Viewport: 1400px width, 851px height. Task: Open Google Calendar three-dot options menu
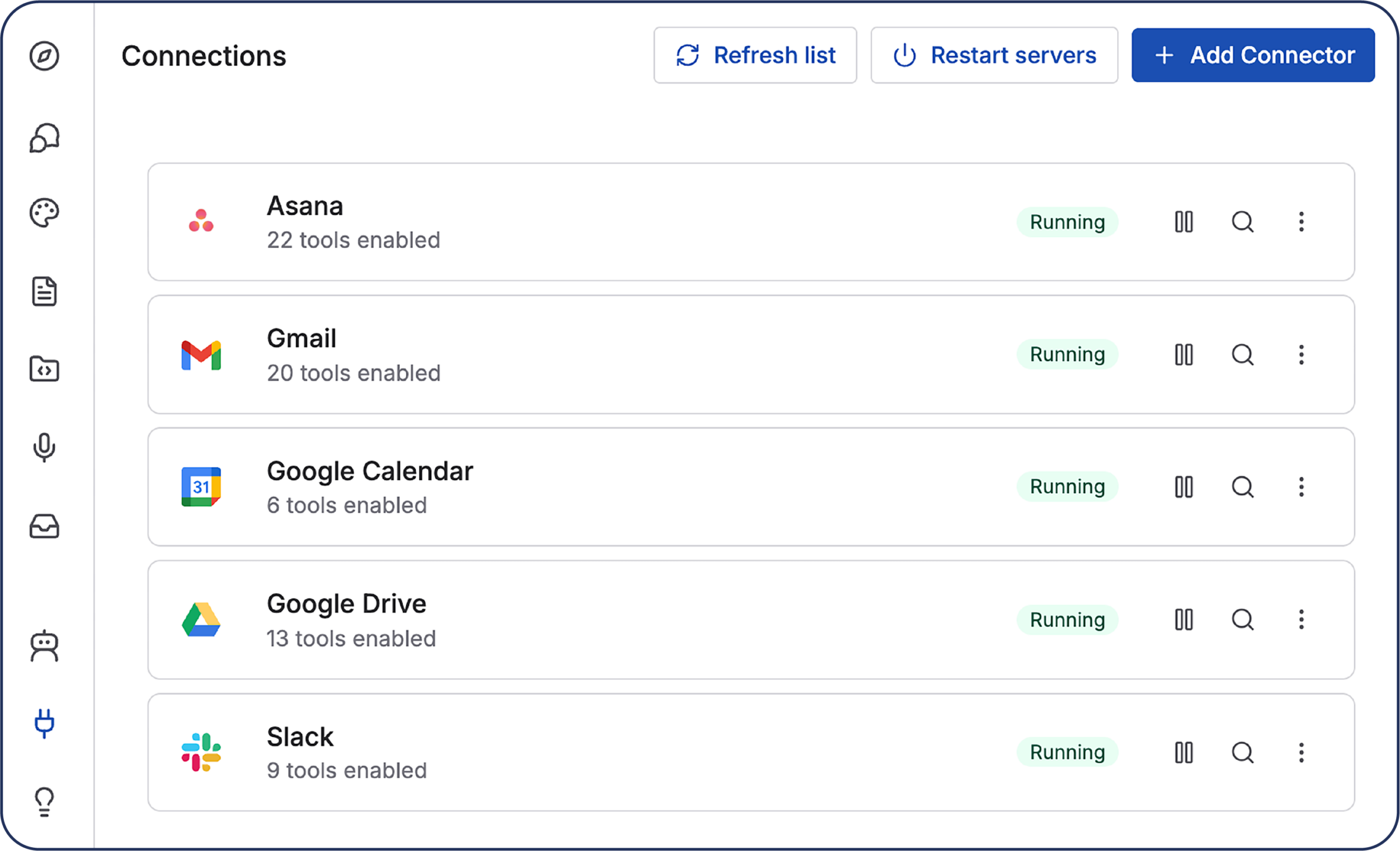1301,487
